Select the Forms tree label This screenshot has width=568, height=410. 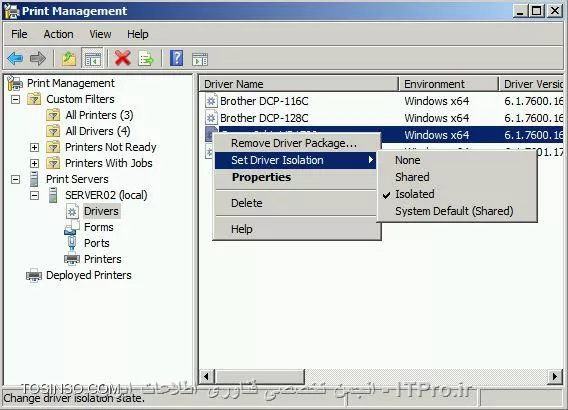point(99,227)
